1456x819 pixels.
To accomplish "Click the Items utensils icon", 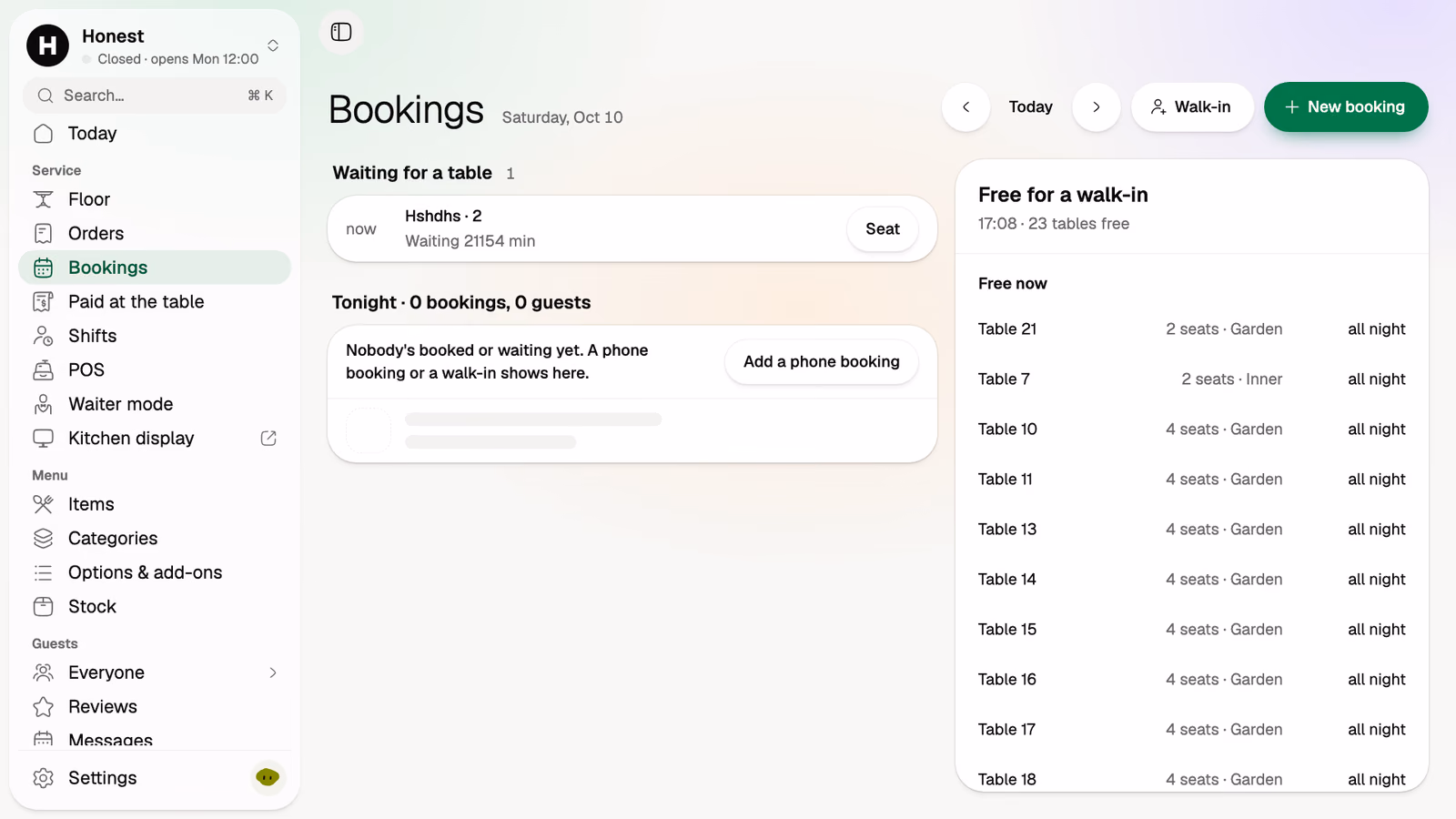I will [x=43, y=504].
